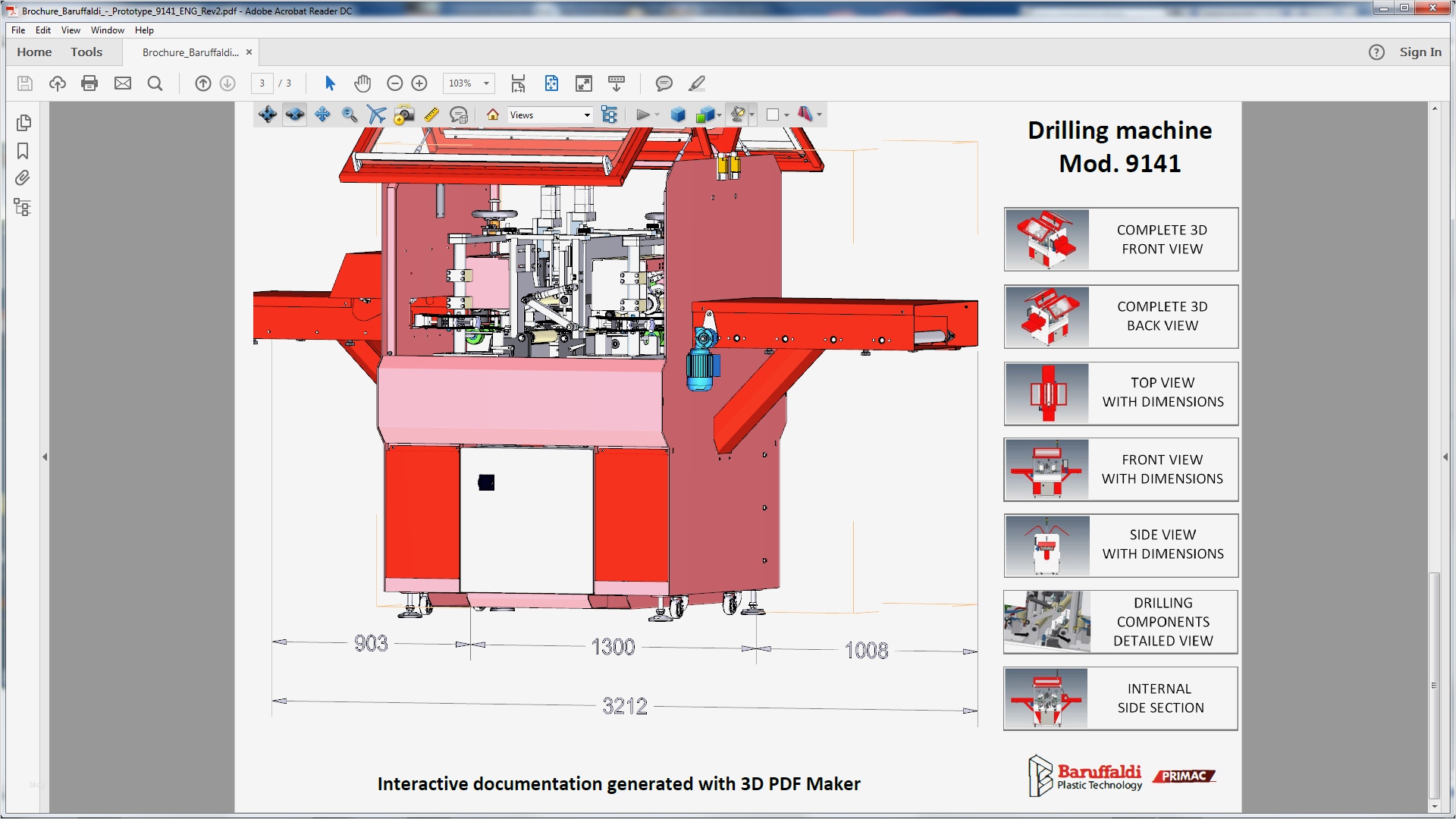Click COMPLETE 3D BACK VIEW button
The height and width of the screenshot is (819, 1456).
click(1121, 316)
